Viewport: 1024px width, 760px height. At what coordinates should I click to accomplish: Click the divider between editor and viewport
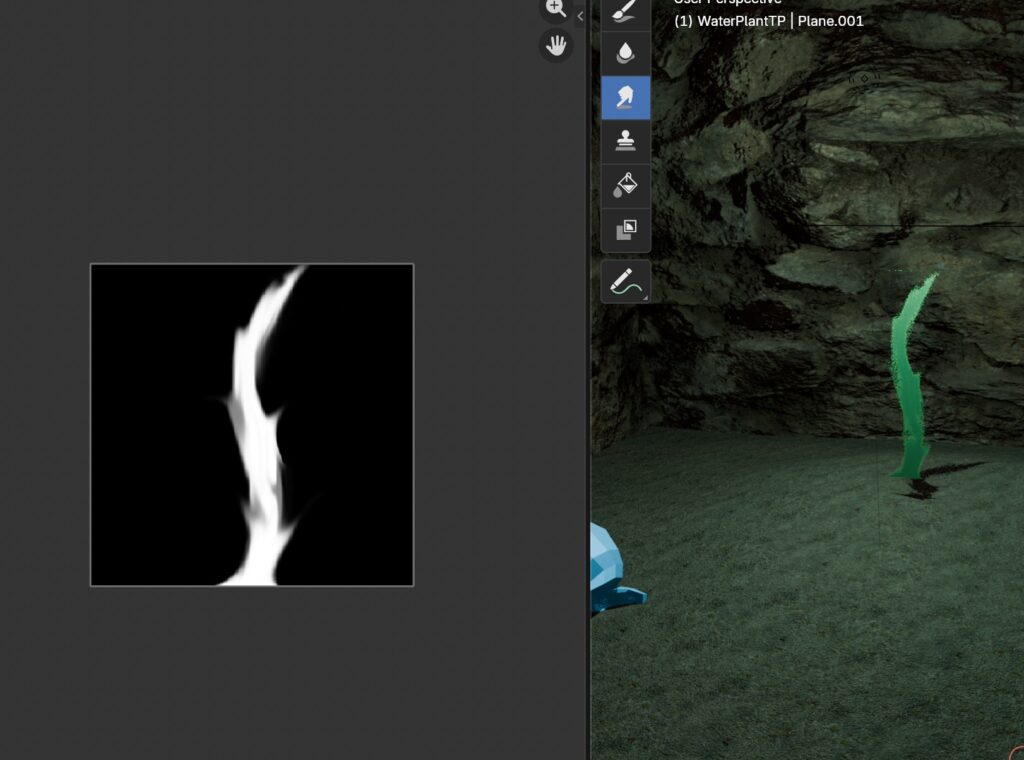tap(588, 400)
